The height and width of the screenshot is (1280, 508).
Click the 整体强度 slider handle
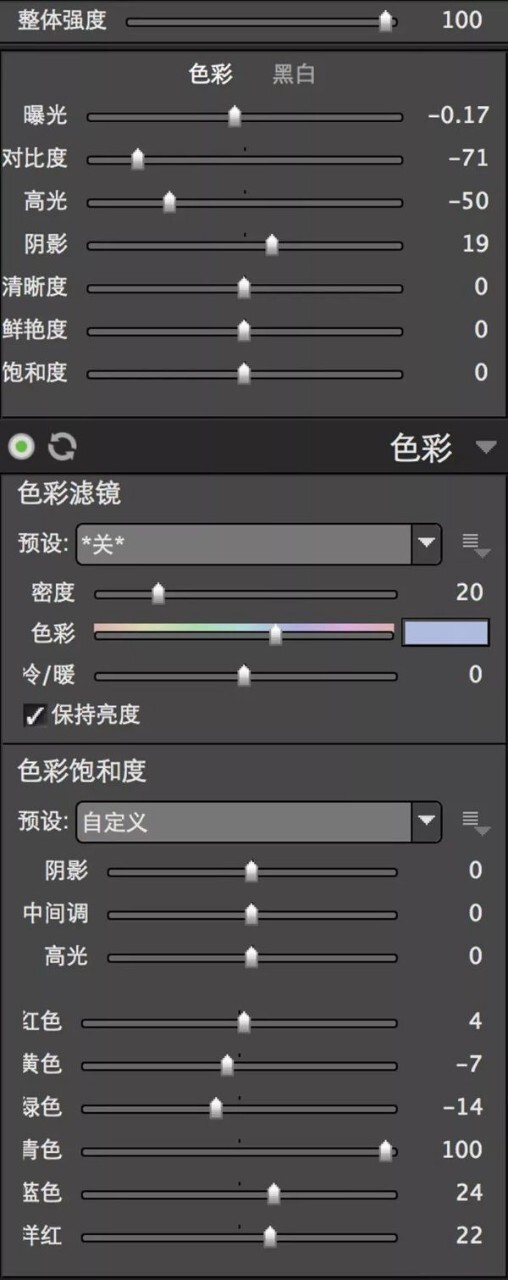click(386, 22)
